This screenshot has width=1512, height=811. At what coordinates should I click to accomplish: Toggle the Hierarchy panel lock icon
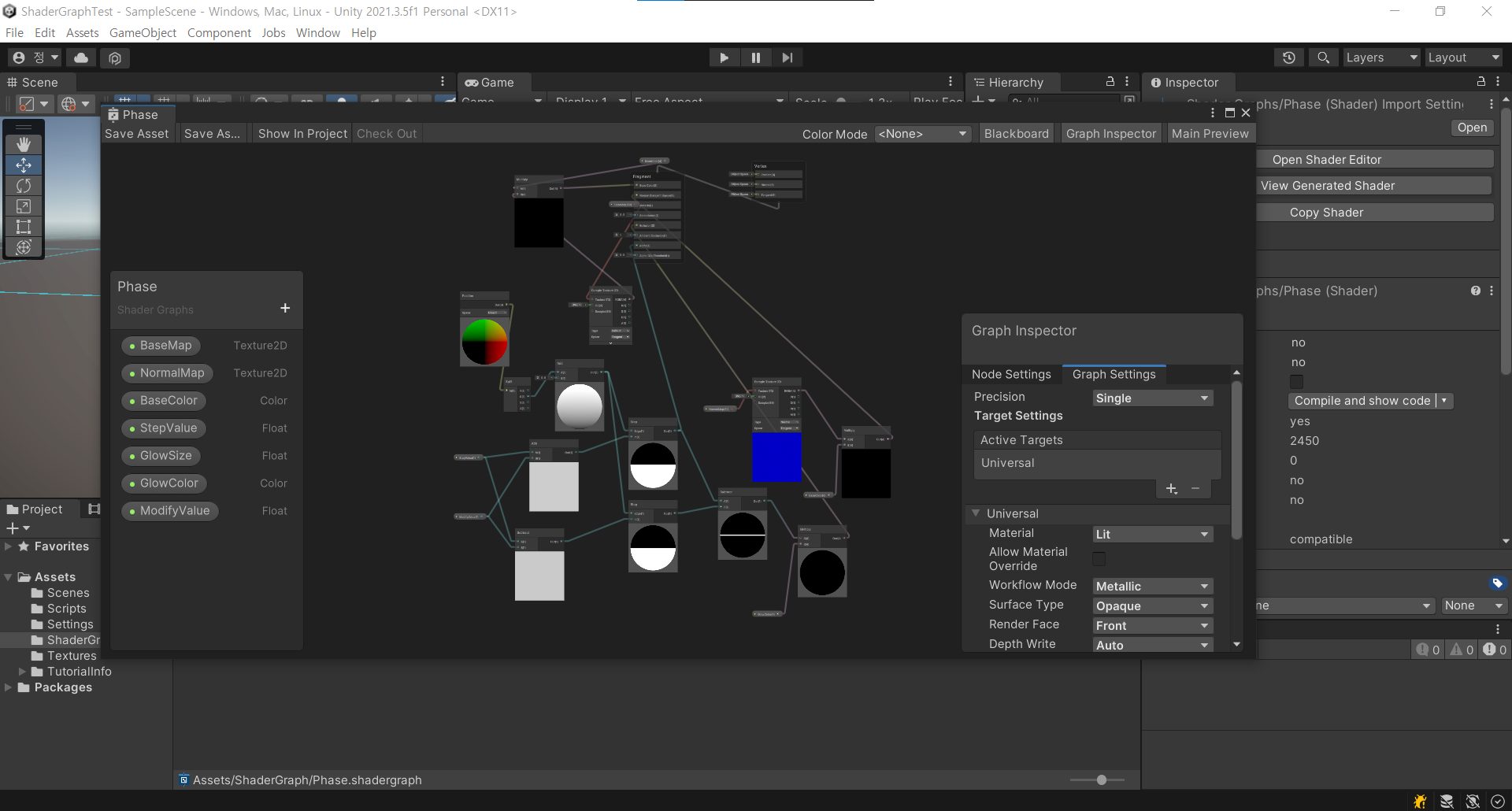coord(1110,82)
